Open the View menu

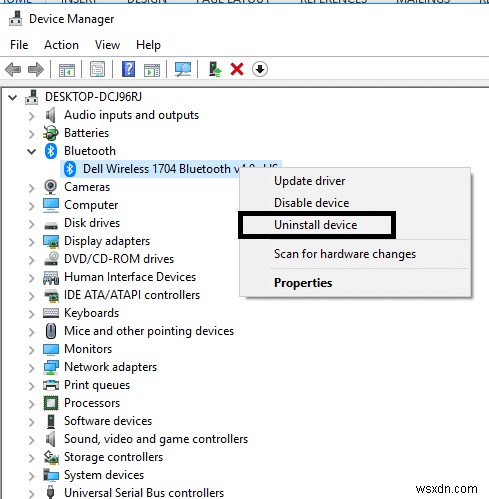(x=107, y=45)
